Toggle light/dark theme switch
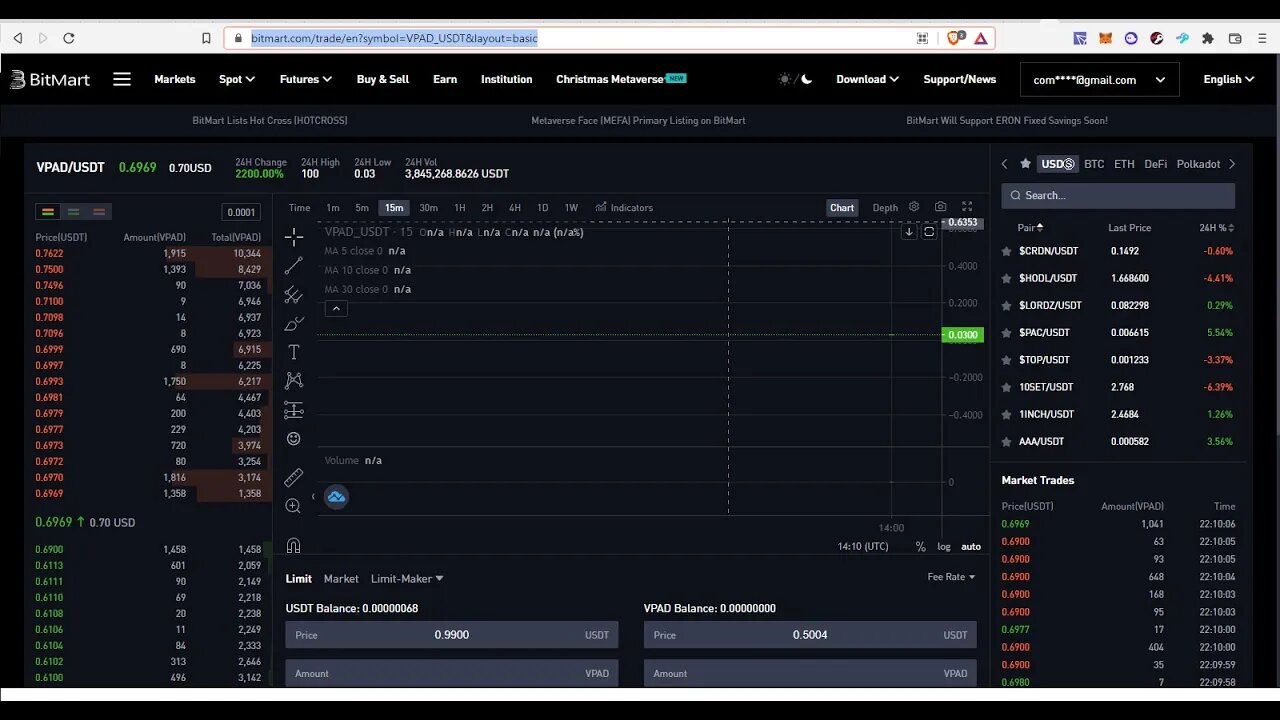The width and height of the screenshot is (1280, 720). (x=795, y=79)
